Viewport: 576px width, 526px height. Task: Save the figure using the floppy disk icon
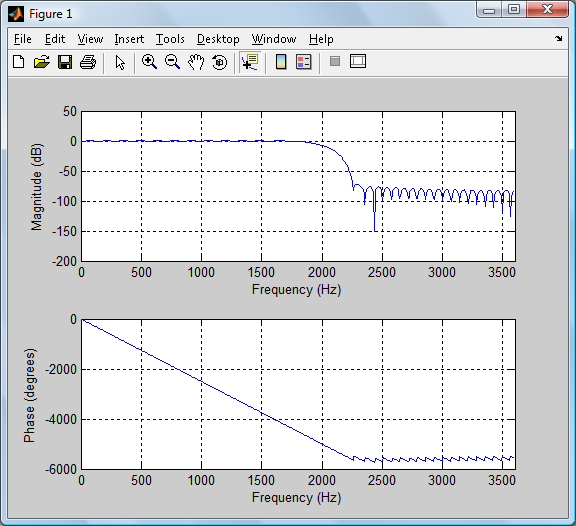click(x=65, y=62)
